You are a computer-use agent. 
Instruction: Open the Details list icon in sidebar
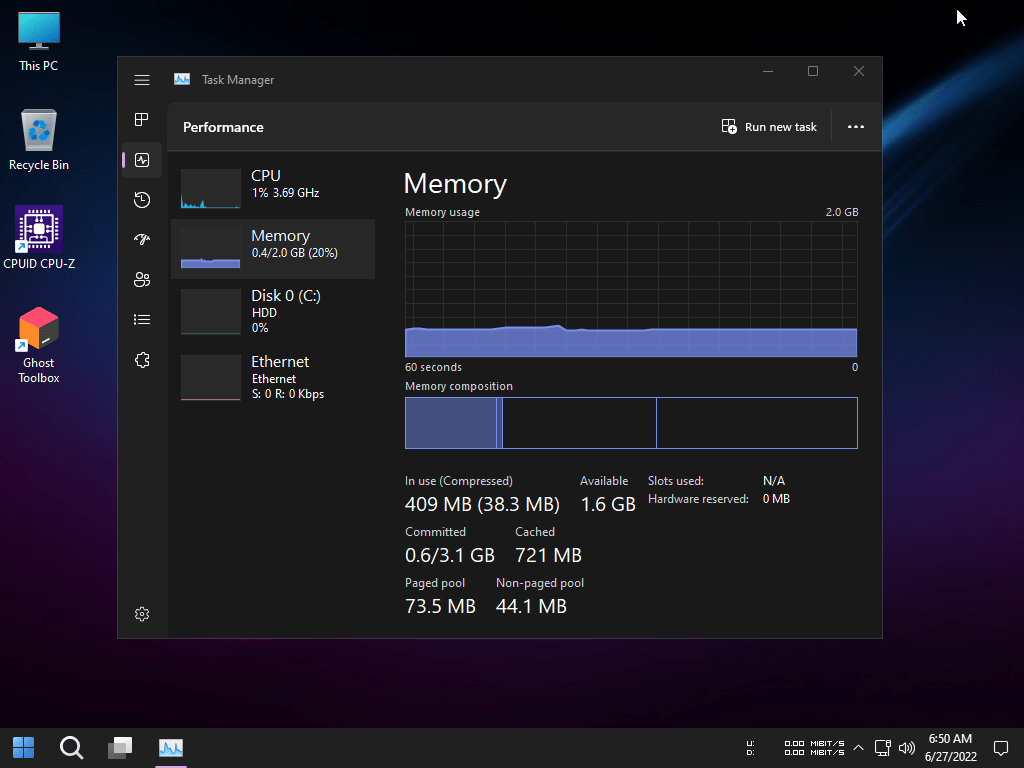(142, 320)
